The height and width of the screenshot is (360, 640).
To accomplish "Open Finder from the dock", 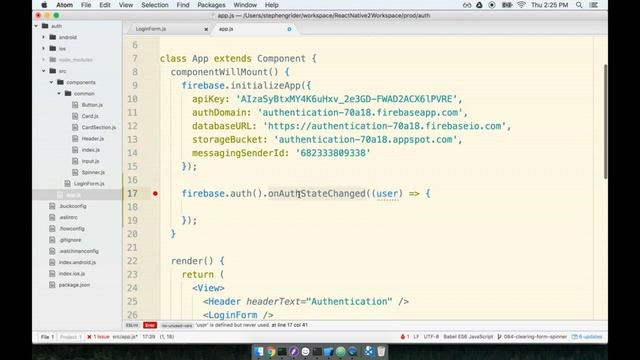I will [x=259, y=351].
